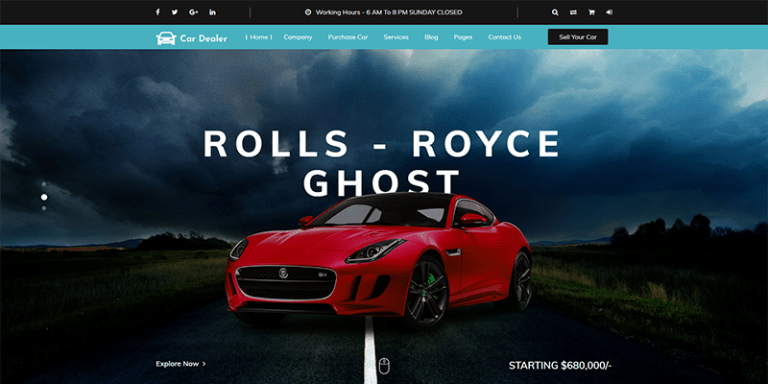The width and height of the screenshot is (768, 384).
Task: Open the Twitter social link icon
Action: (175, 12)
